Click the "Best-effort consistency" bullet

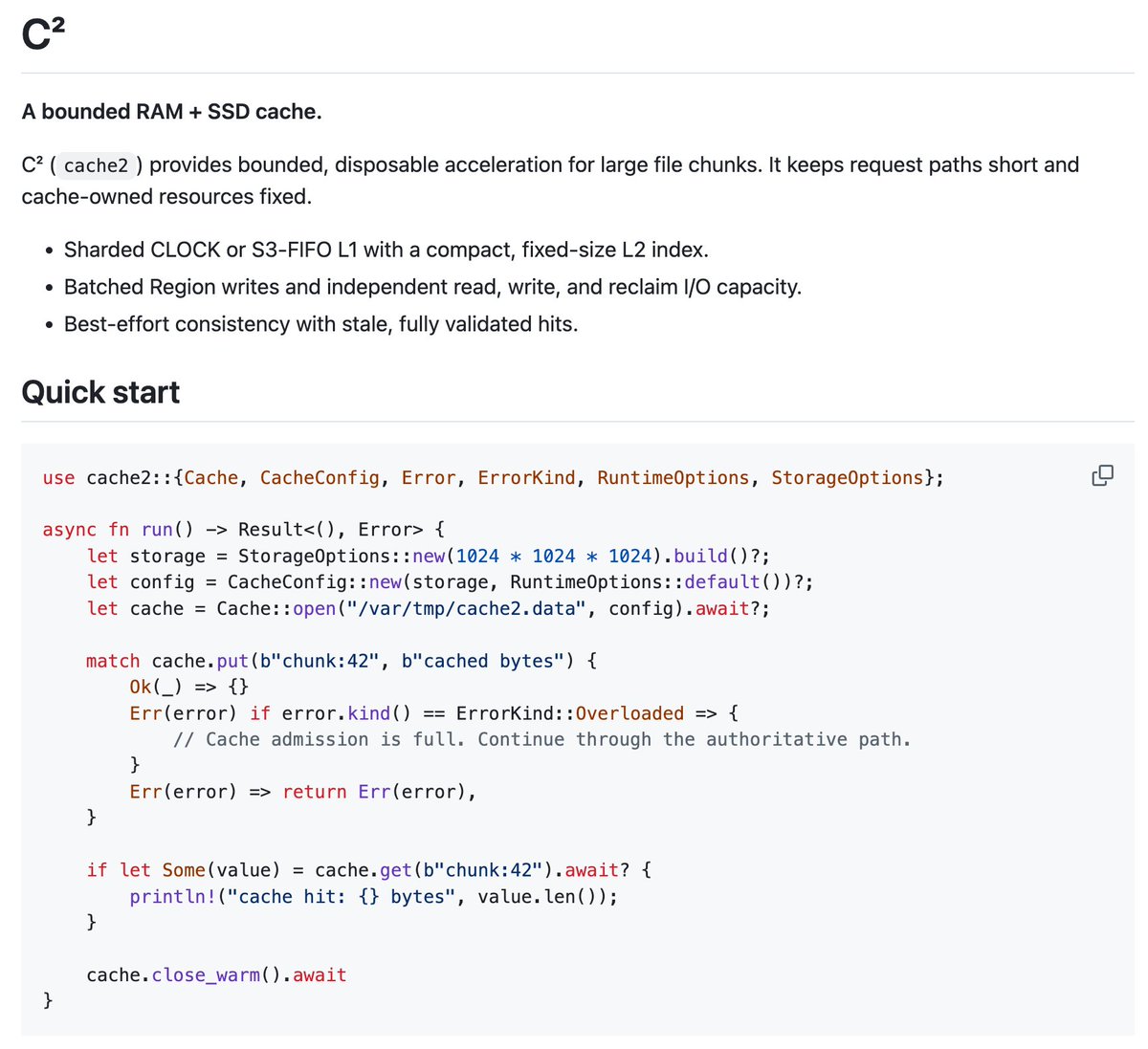coord(321,324)
